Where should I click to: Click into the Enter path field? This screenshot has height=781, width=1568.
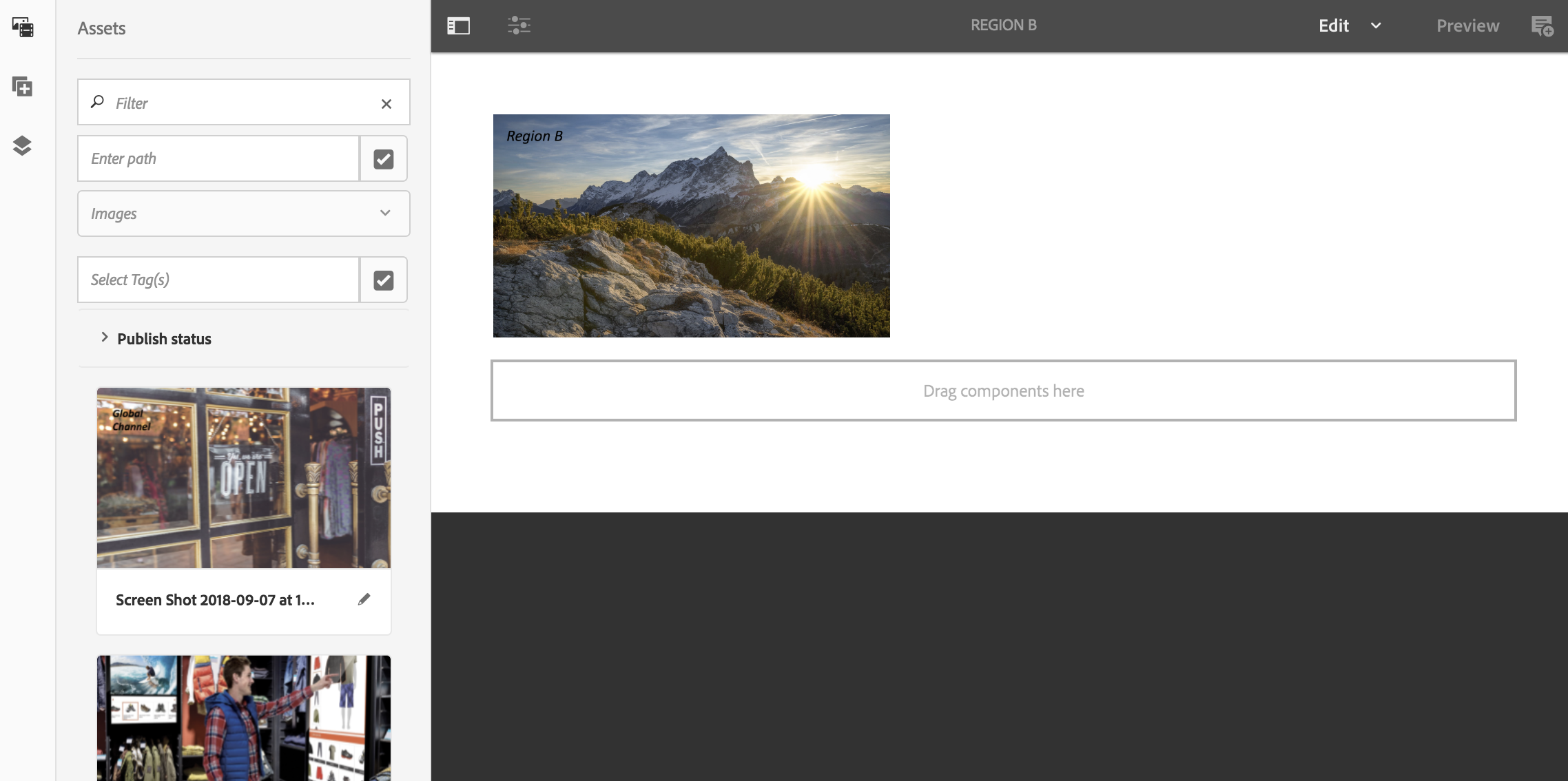pos(218,159)
